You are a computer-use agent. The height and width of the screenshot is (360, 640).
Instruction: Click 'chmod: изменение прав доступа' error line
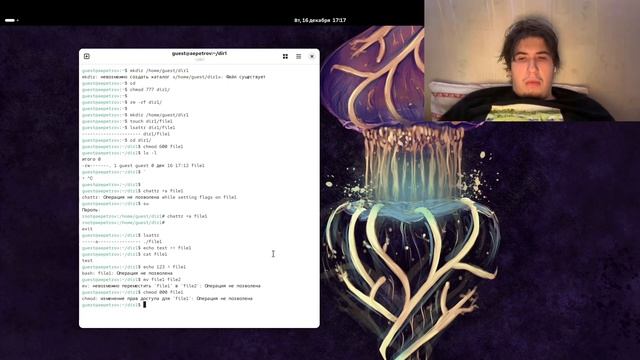(167, 298)
